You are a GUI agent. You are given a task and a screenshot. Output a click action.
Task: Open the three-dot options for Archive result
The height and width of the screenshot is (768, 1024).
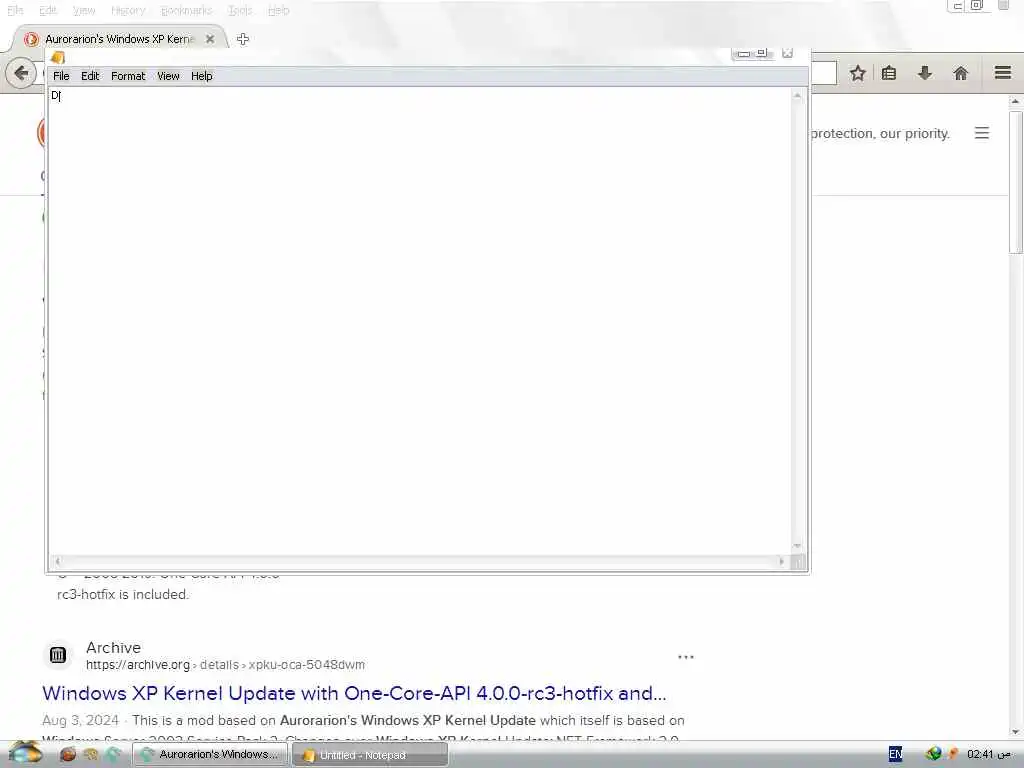[686, 657]
